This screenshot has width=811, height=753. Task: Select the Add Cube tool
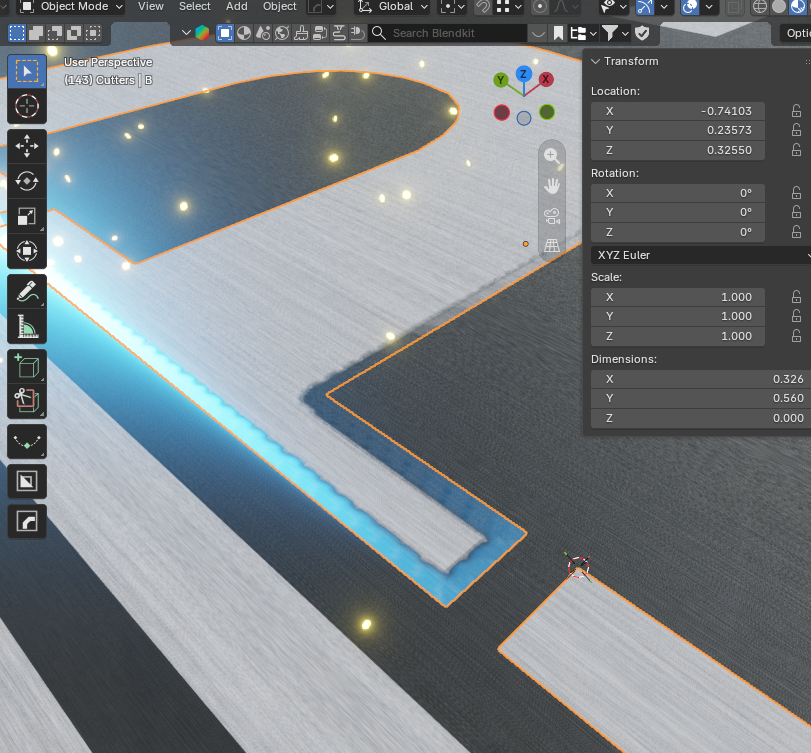click(x=27, y=367)
